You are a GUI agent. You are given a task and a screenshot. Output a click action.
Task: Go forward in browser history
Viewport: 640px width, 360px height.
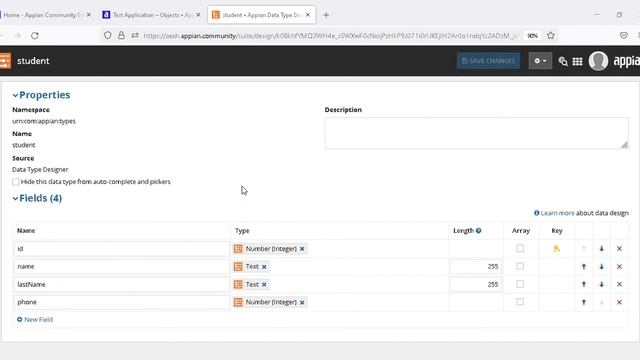click(x=17, y=36)
